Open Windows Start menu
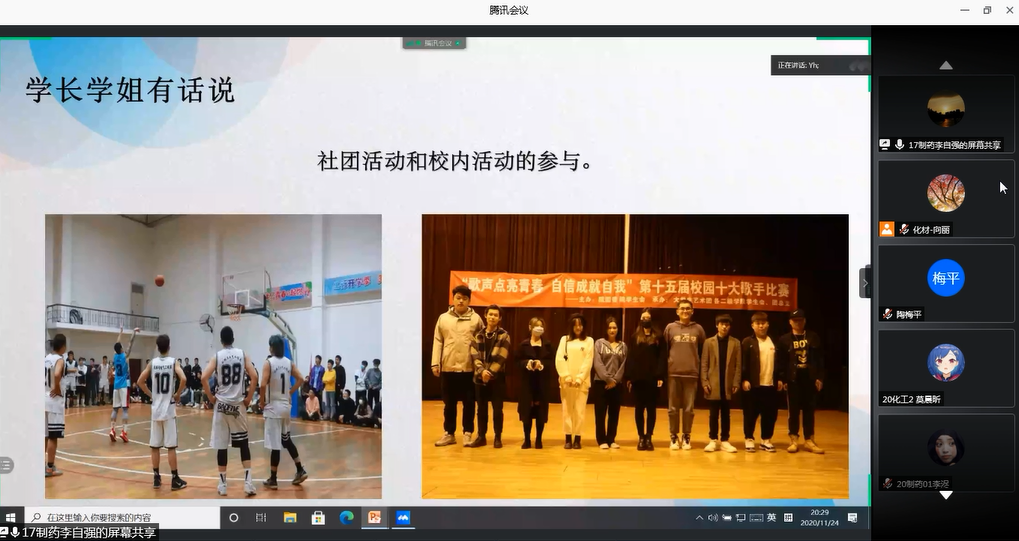 coord(11,517)
